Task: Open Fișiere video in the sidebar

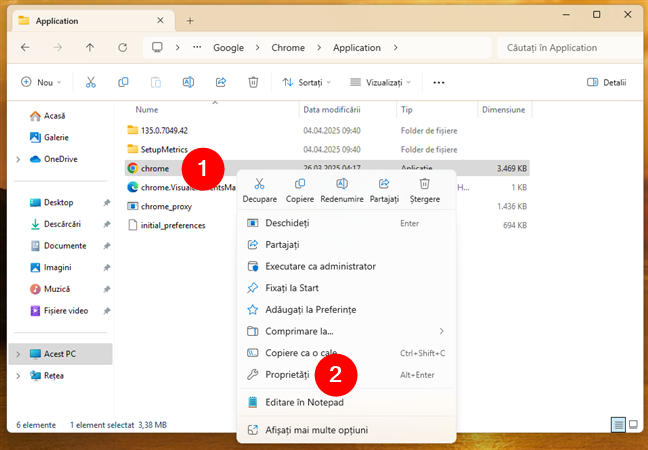Action: pos(66,311)
